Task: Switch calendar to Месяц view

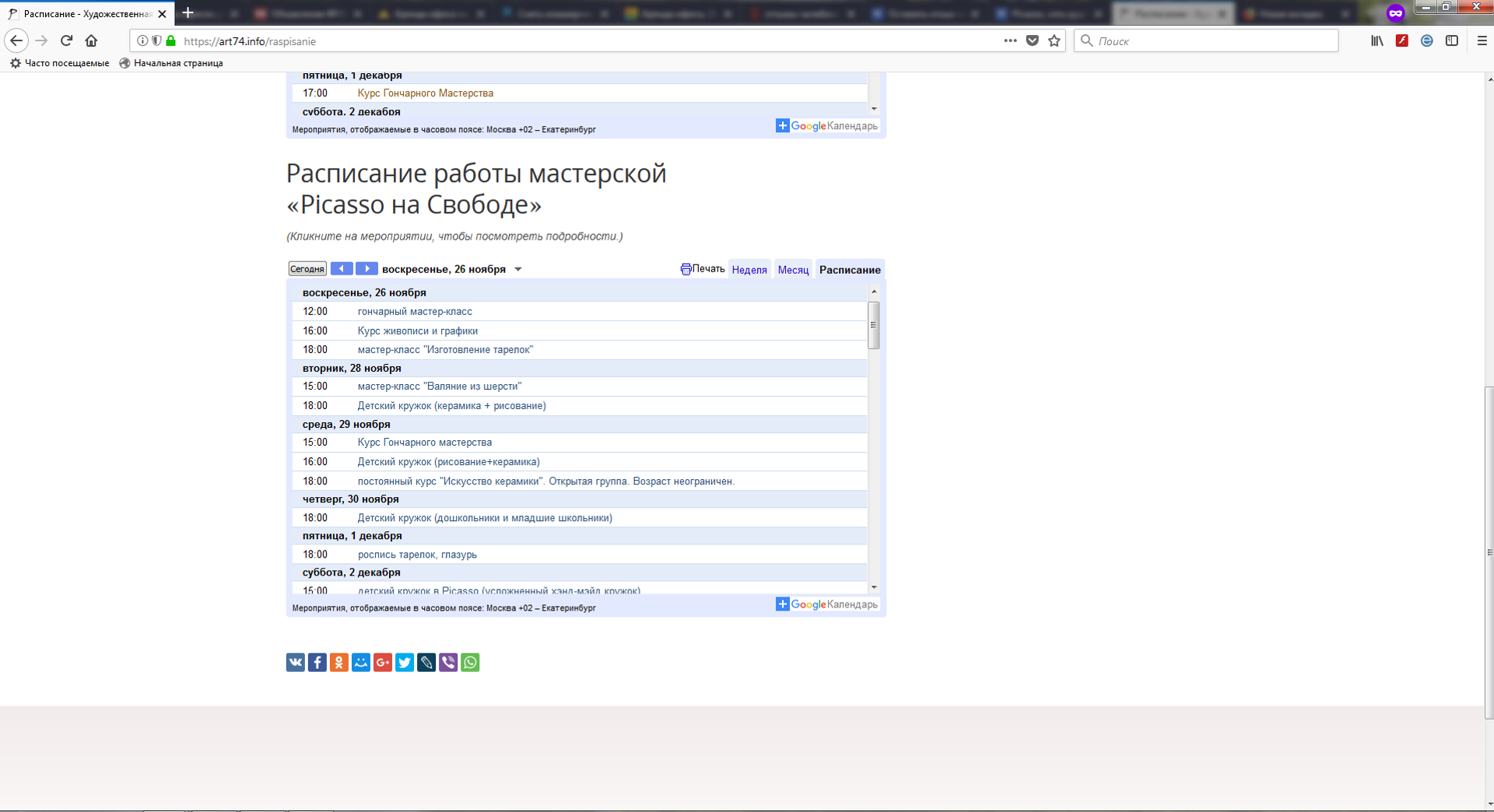Action: tap(793, 270)
